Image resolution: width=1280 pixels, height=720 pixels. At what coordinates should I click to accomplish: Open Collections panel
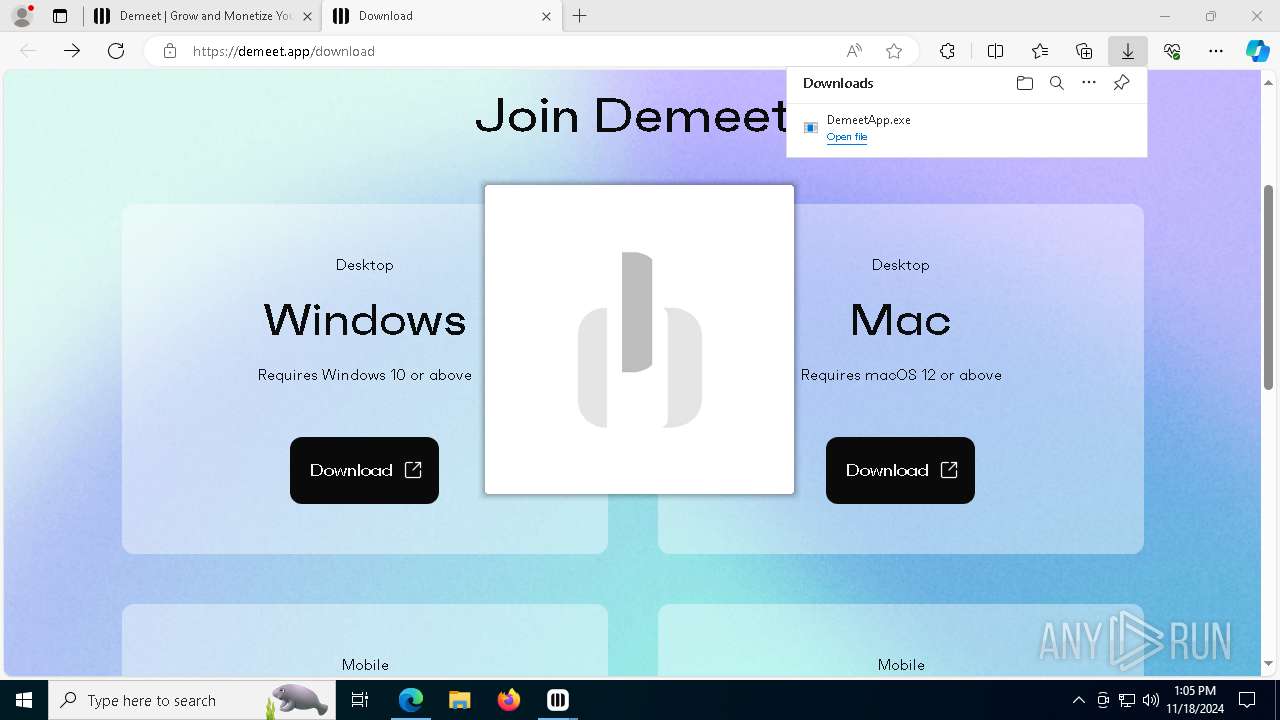coord(1084,51)
